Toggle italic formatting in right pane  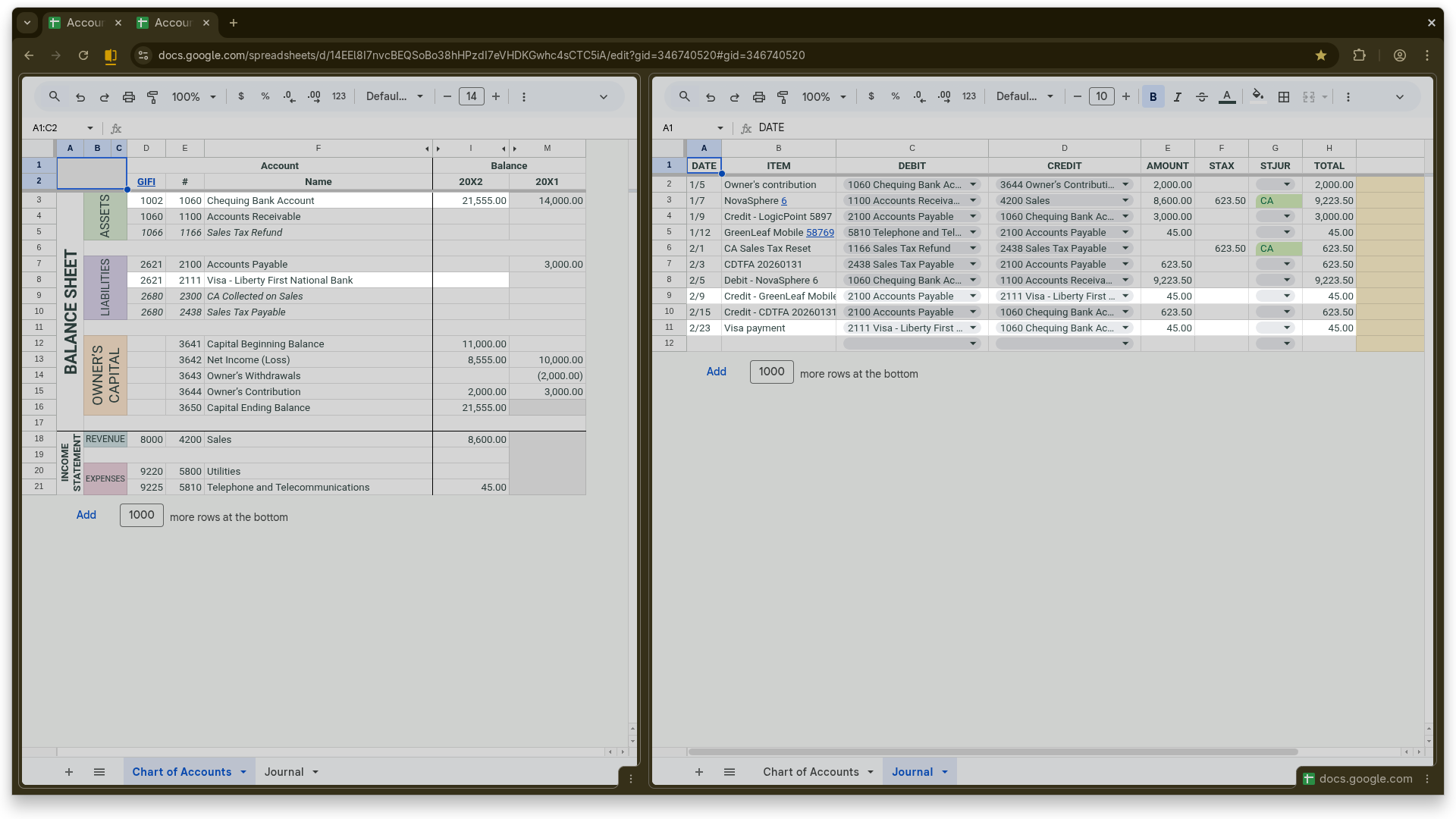(x=1177, y=97)
